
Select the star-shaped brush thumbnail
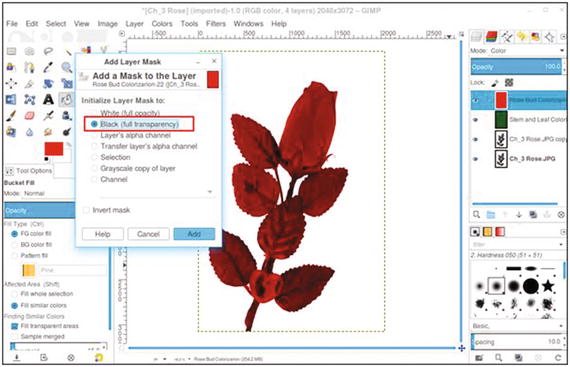[548, 286]
